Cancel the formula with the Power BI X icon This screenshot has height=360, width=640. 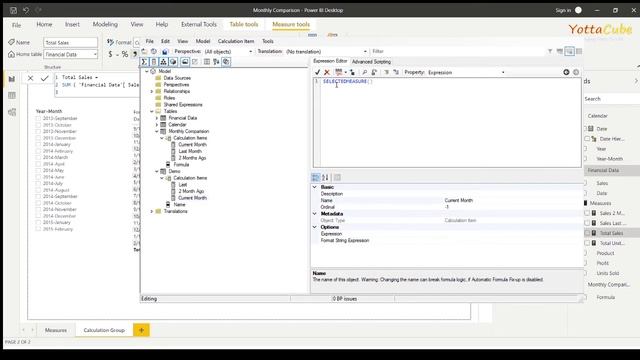pos(30,78)
